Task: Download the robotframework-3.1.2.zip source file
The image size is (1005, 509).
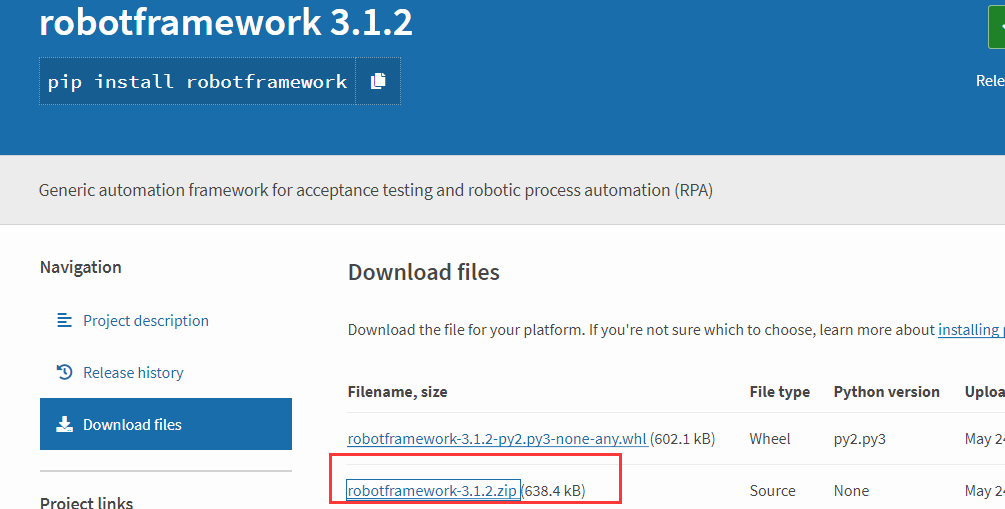Action: pyautogui.click(x=433, y=491)
